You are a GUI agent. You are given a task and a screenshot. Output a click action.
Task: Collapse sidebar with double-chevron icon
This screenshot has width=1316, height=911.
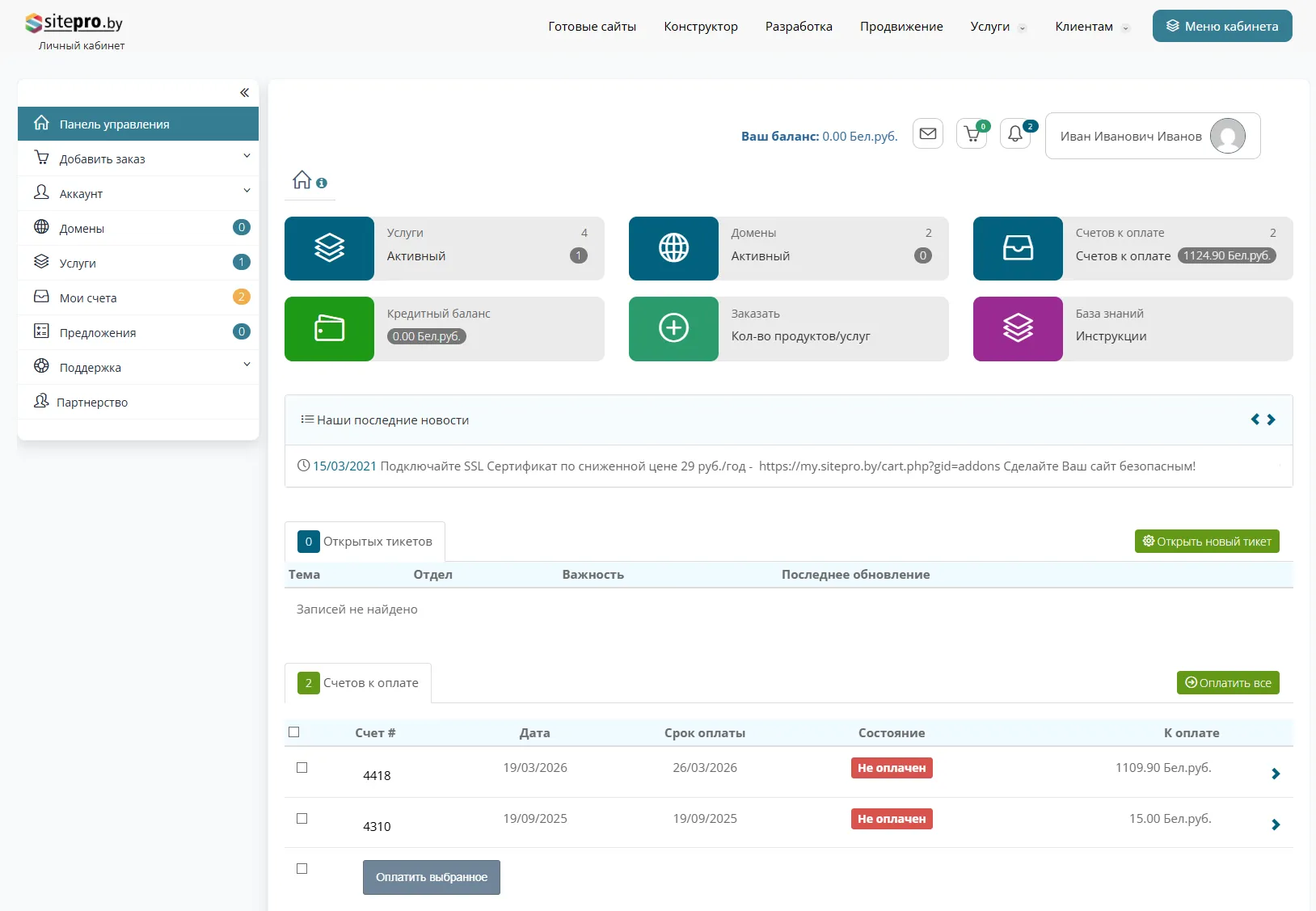click(x=244, y=93)
